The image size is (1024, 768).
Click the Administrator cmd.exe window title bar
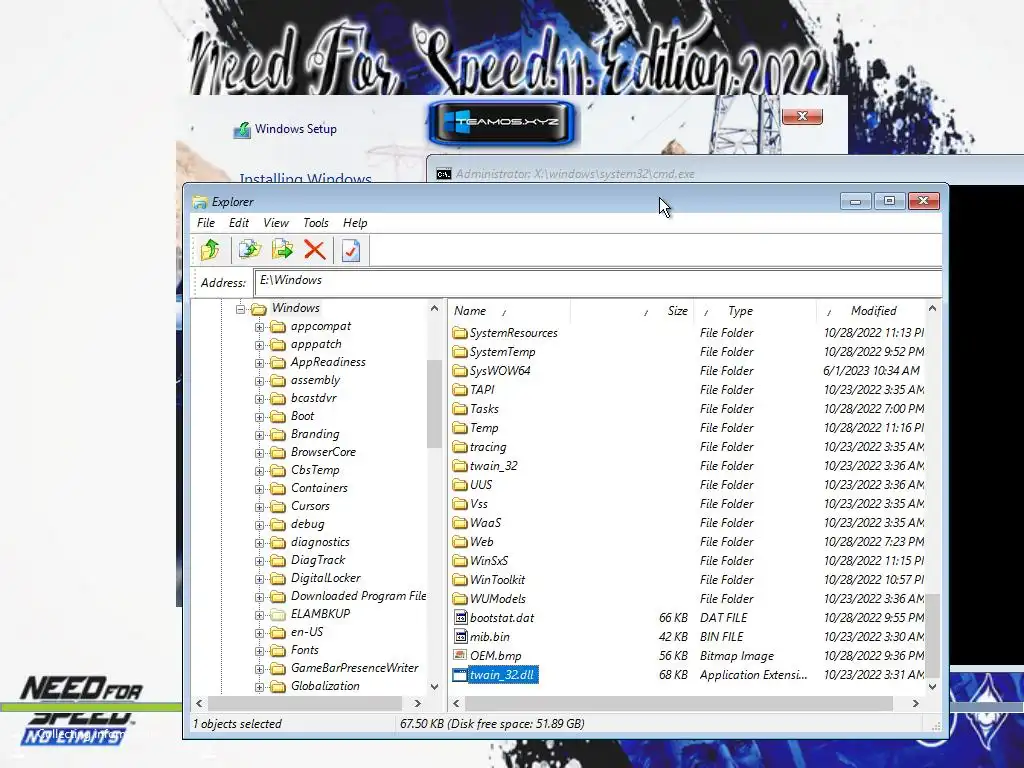pos(725,174)
